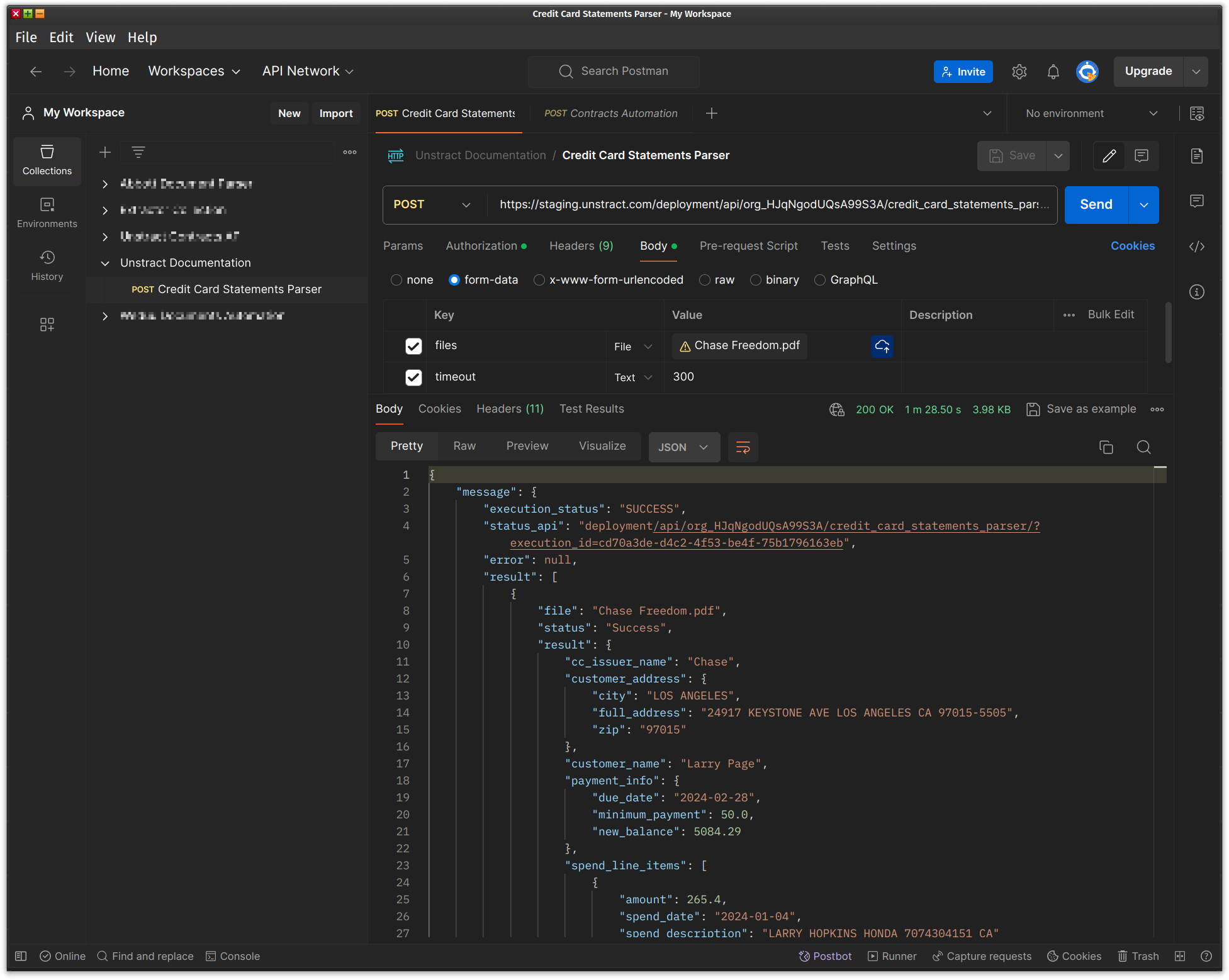Open the Collections sidebar panel
Image resolution: width=1229 pixels, height=980 pixels.
pos(47,160)
